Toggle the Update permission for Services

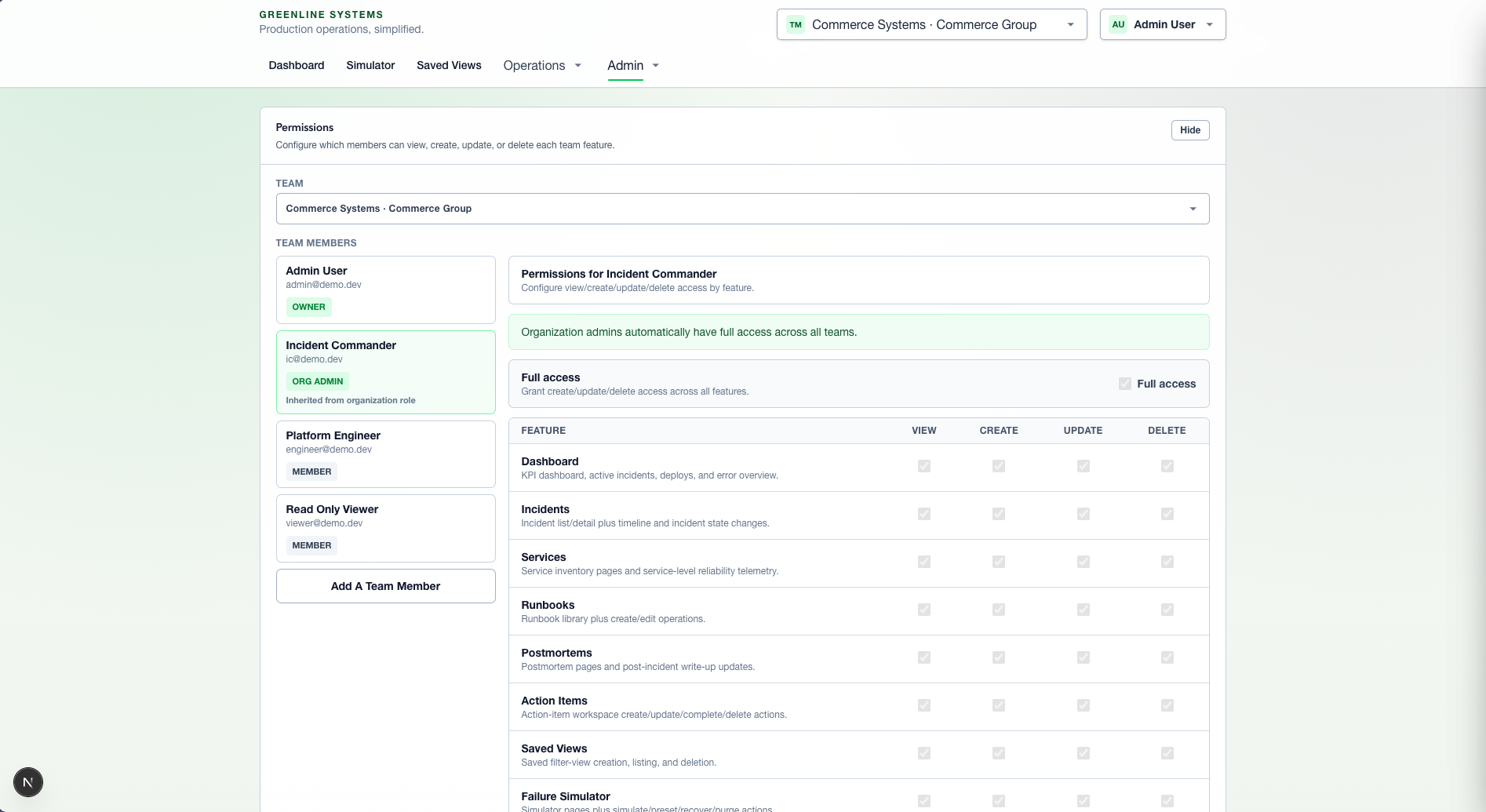point(1083,562)
